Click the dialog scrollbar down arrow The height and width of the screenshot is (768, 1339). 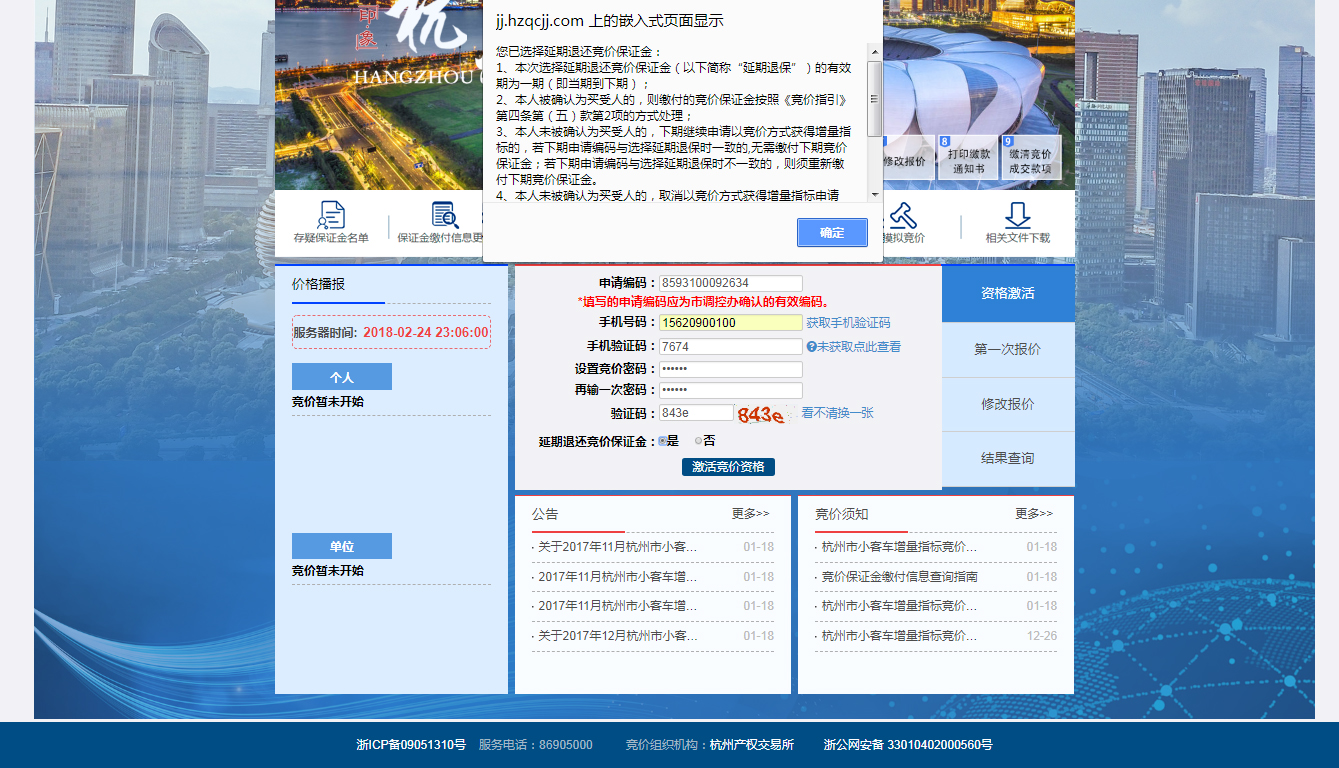pos(874,194)
